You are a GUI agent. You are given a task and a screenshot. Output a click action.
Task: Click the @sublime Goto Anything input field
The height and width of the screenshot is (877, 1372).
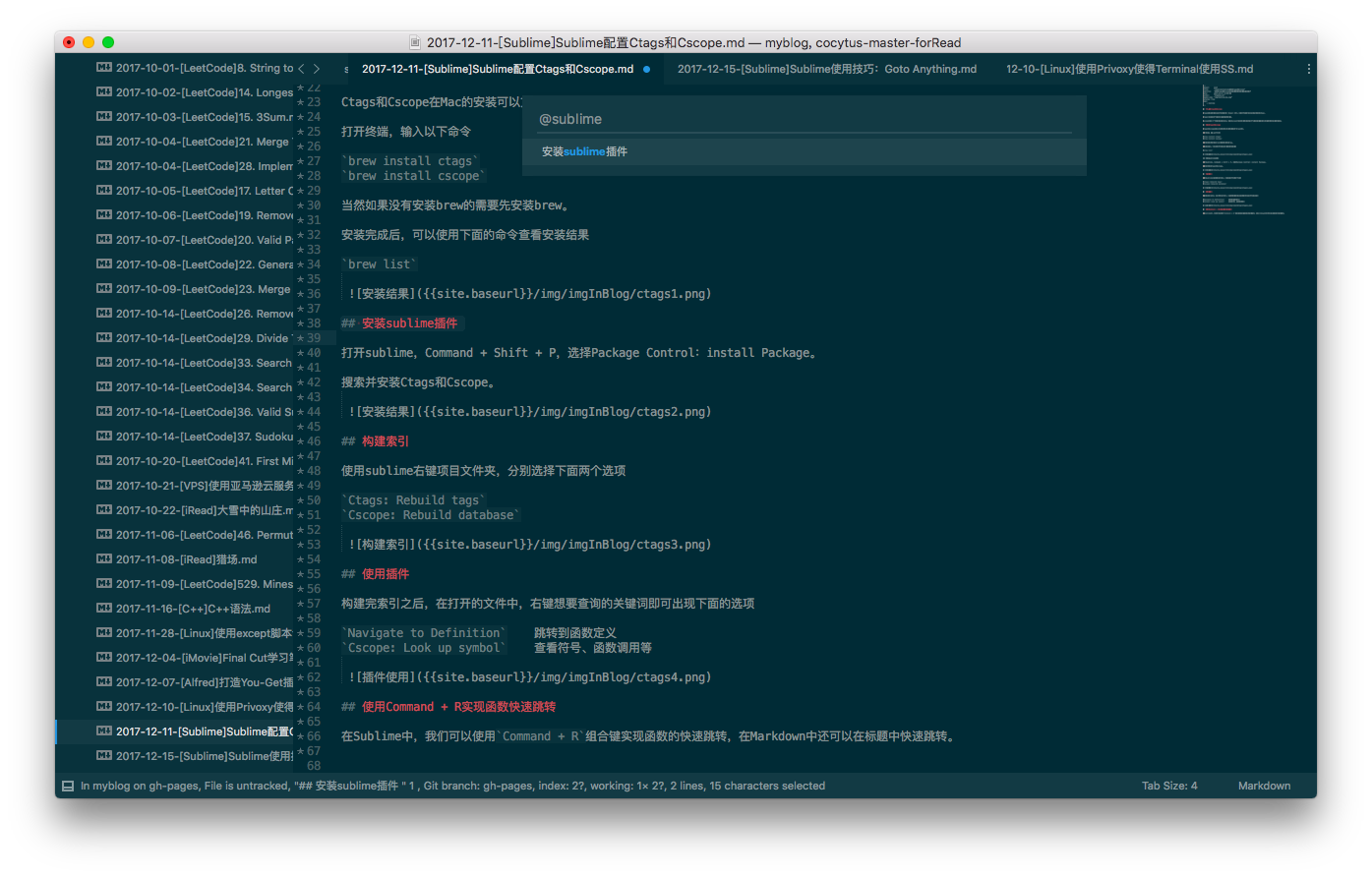pos(805,119)
